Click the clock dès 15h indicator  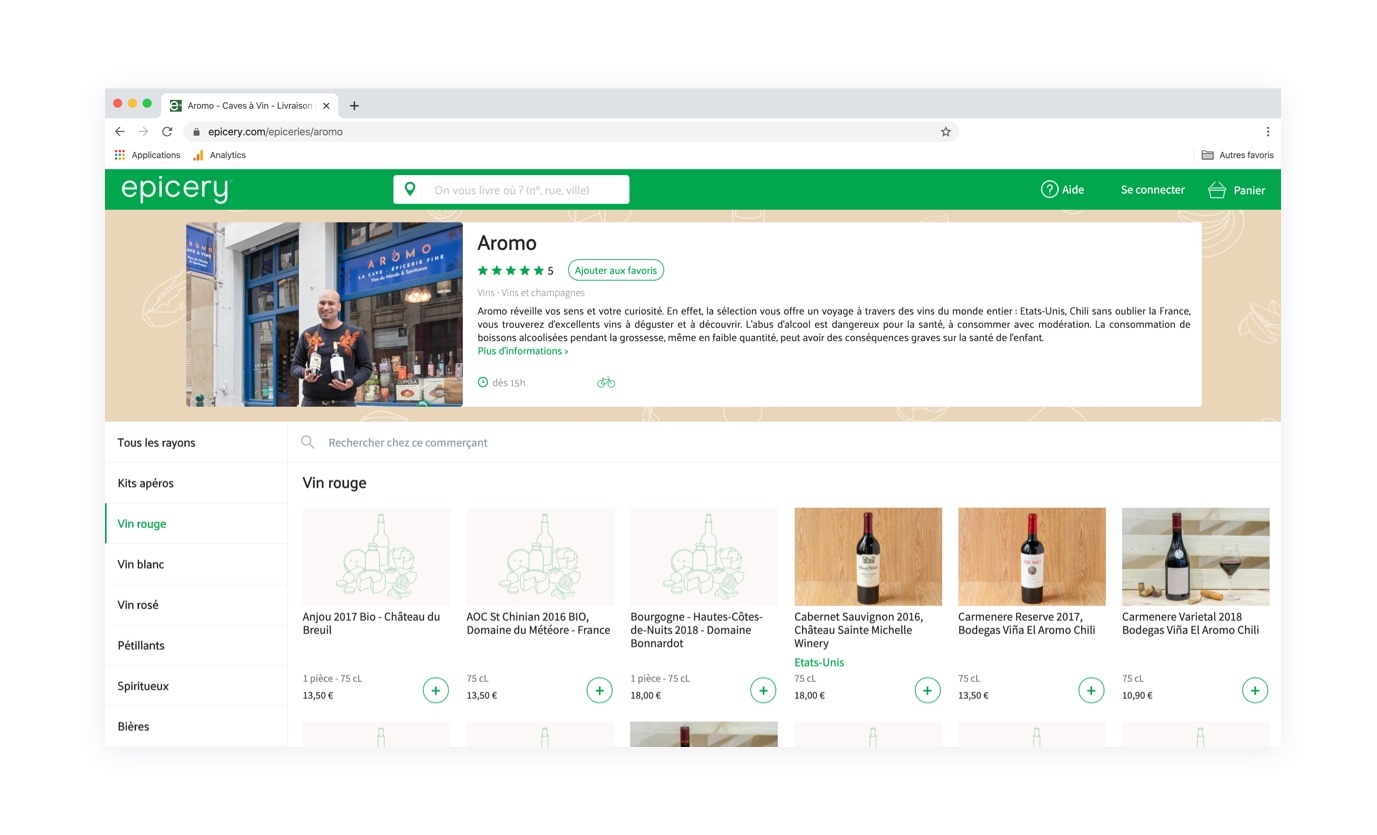pyautogui.click(x=501, y=382)
